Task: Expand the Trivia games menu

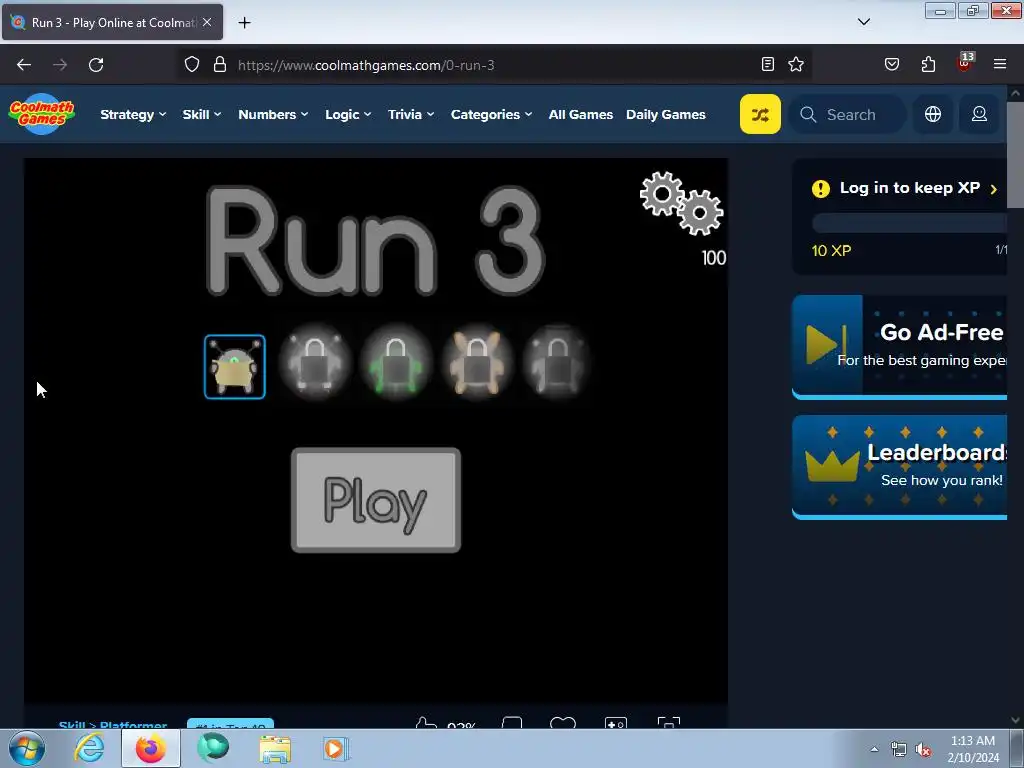Action: click(411, 114)
